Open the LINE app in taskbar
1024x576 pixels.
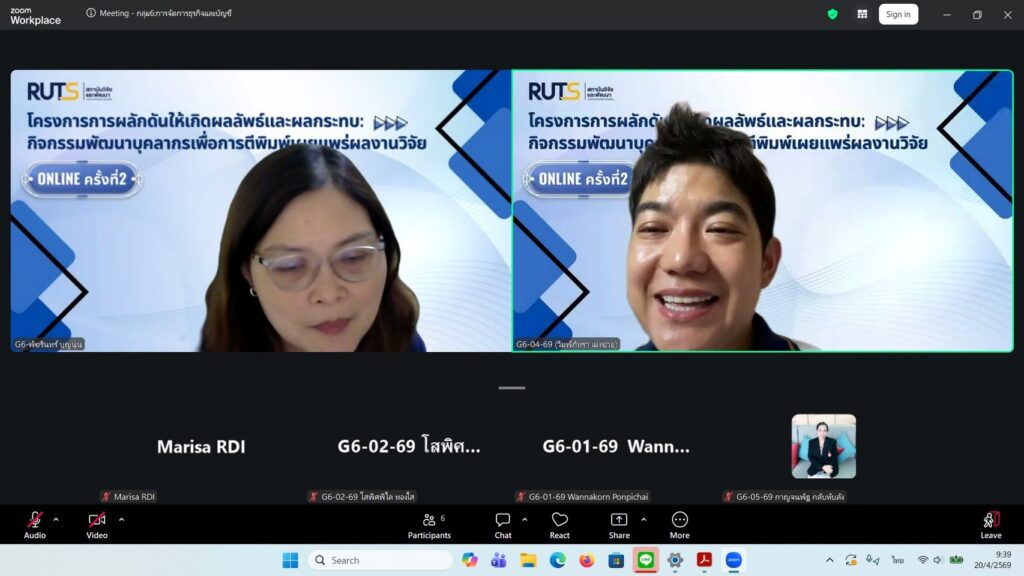pyautogui.click(x=646, y=560)
